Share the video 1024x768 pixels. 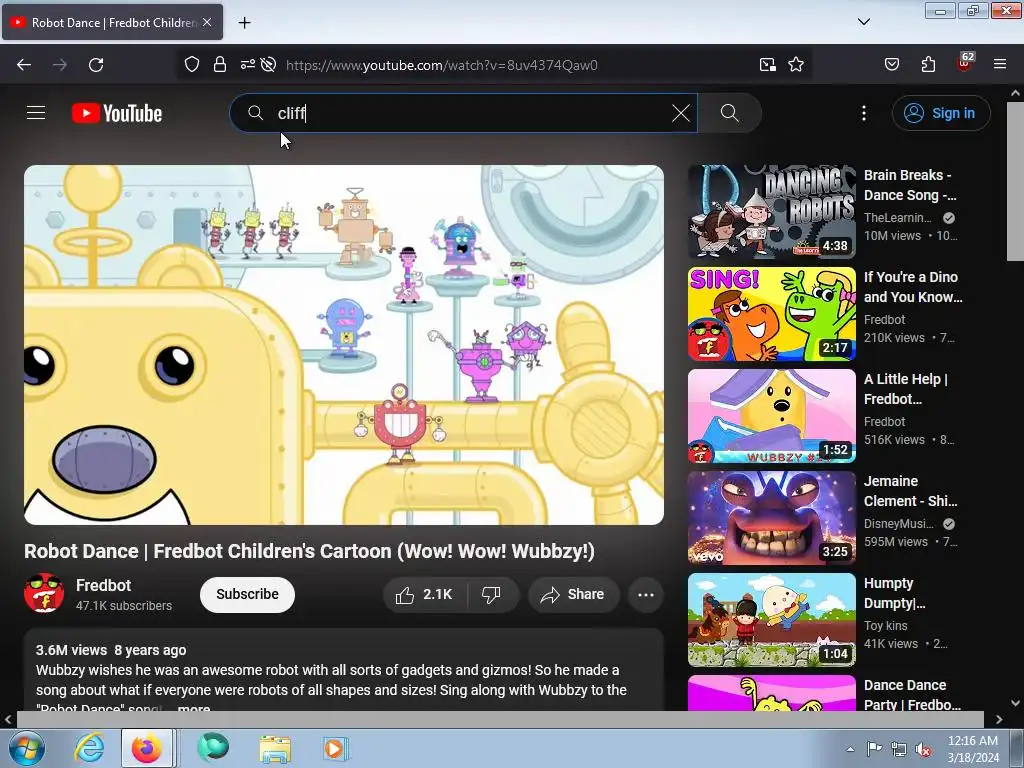[x=573, y=594]
